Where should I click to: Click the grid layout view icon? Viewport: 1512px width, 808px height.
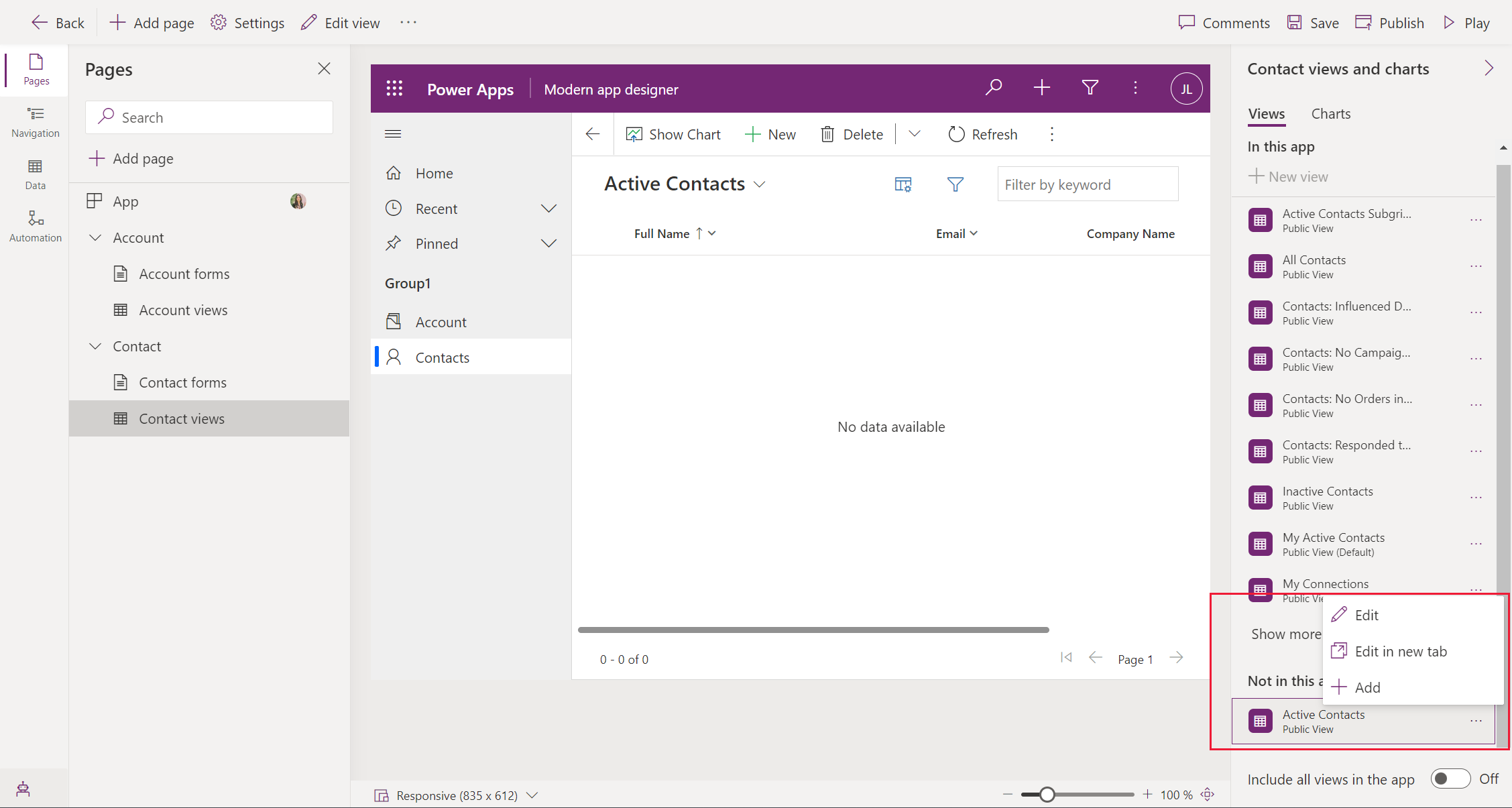[x=903, y=183]
